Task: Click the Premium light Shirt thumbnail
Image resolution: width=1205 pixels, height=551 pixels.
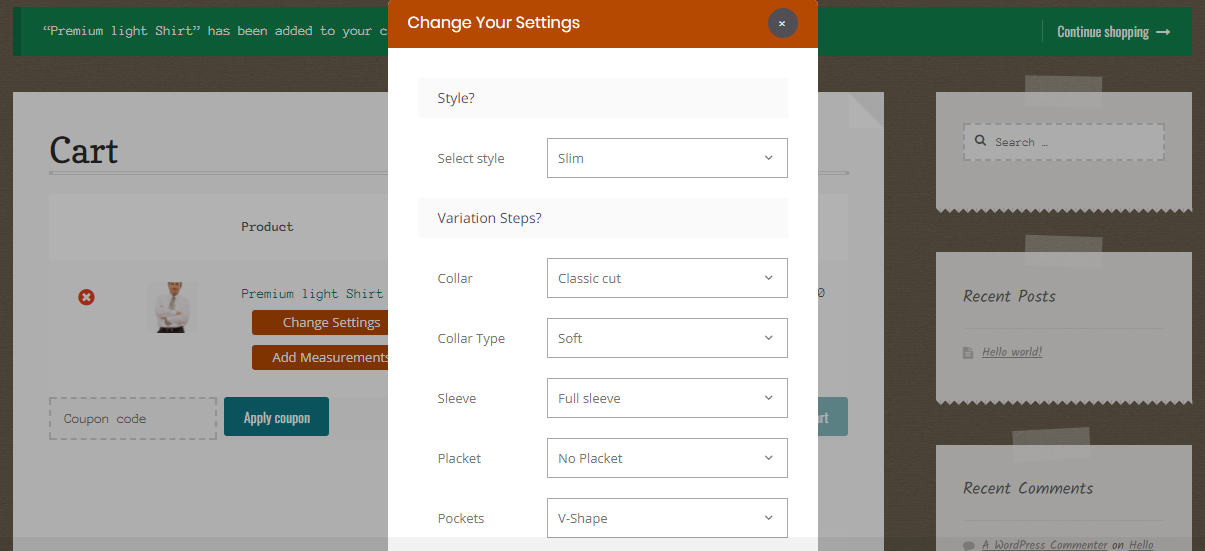Action: tap(172, 306)
